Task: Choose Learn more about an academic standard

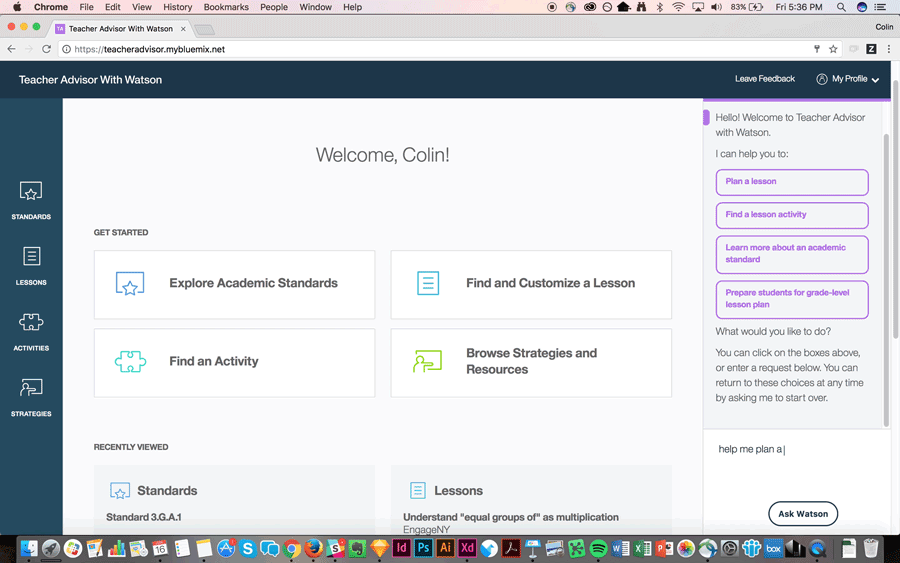Action: pos(792,254)
